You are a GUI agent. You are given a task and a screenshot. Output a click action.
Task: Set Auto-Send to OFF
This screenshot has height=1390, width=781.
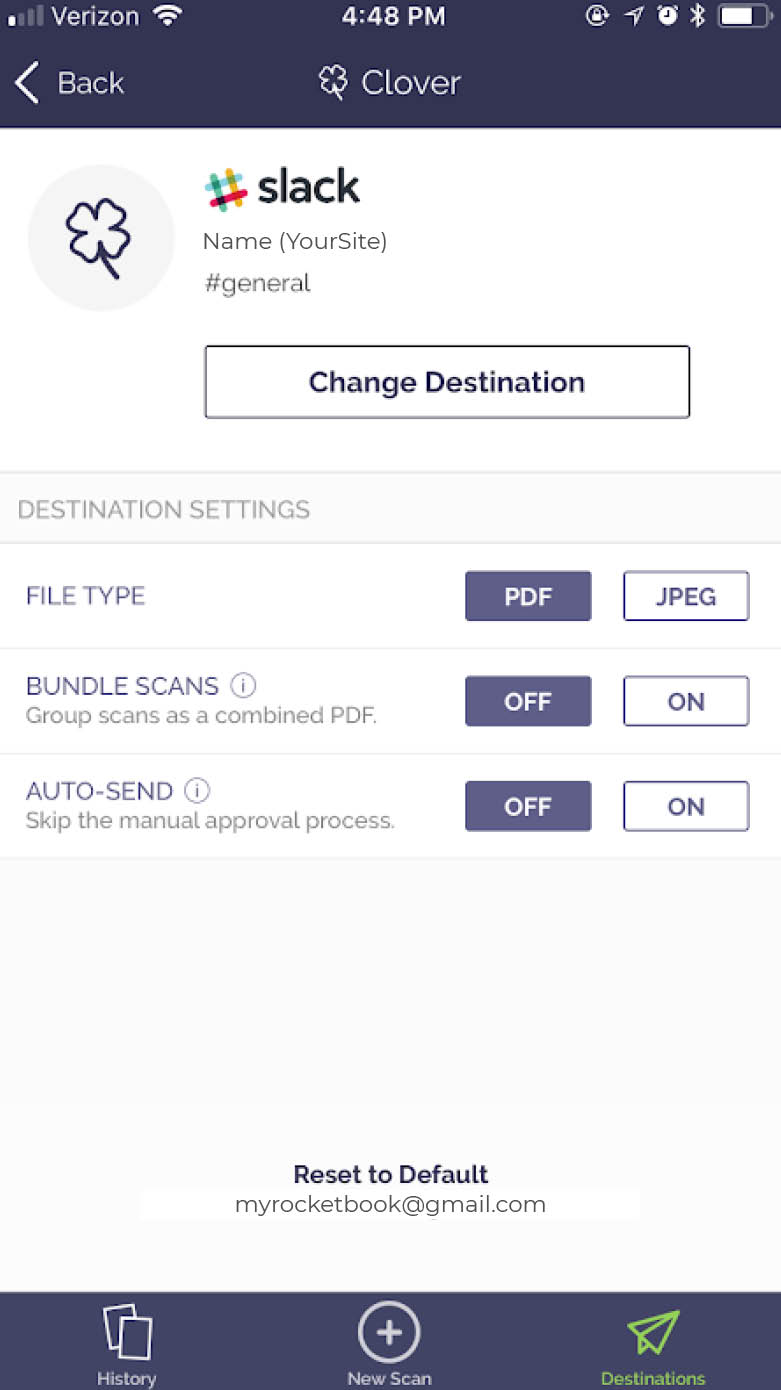coord(528,806)
